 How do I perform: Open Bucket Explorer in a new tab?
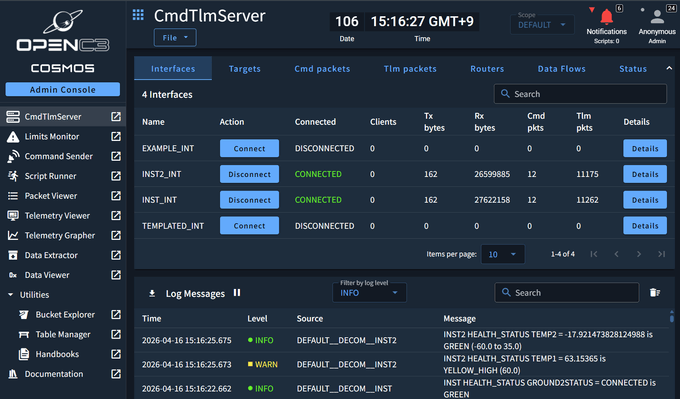pyautogui.click(x=116, y=314)
